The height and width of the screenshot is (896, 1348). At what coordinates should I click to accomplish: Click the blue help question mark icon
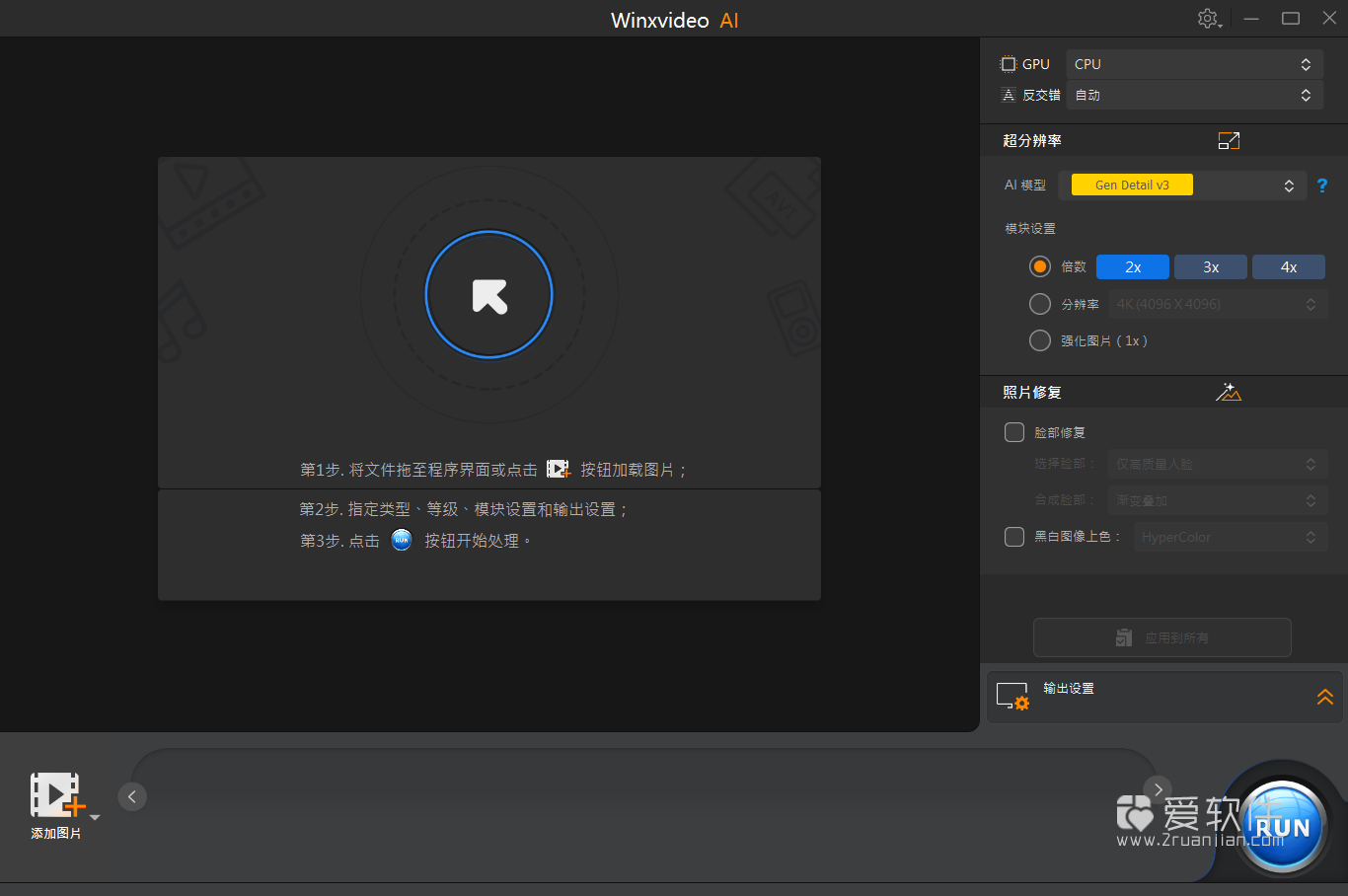[x=1322, y=186]
